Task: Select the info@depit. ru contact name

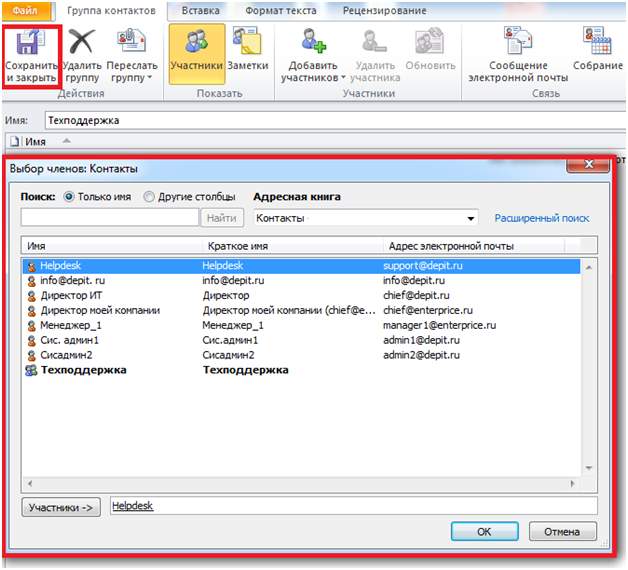Action: (72, 281)
